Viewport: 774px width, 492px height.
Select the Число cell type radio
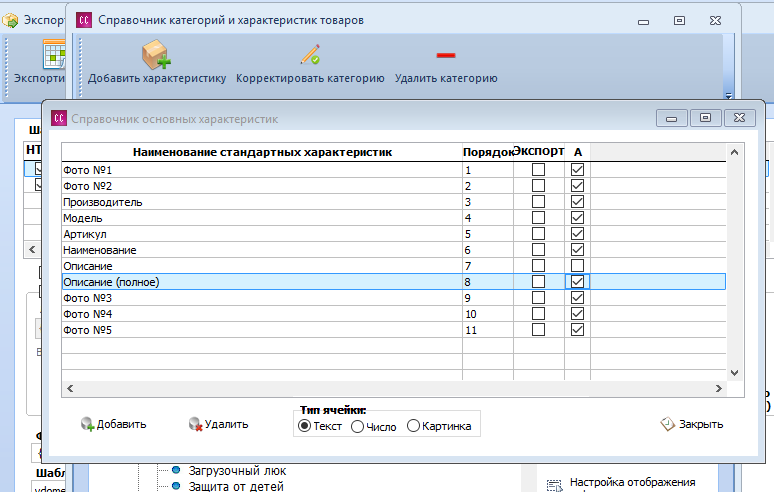[357, 426]
